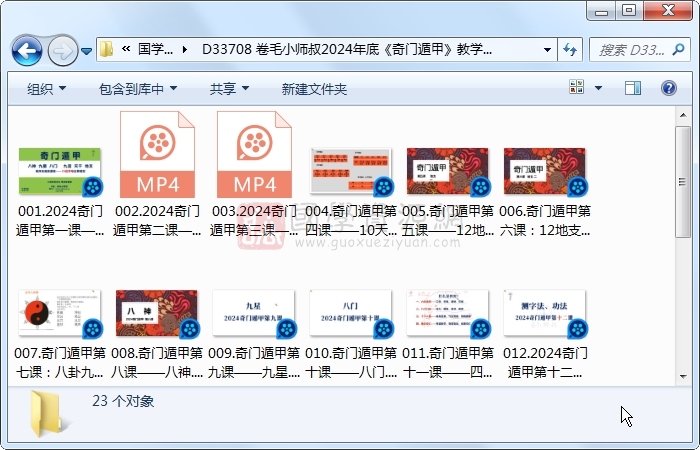Click file name 006.奇门遁甲第六课：12地支

click(545, 221)
